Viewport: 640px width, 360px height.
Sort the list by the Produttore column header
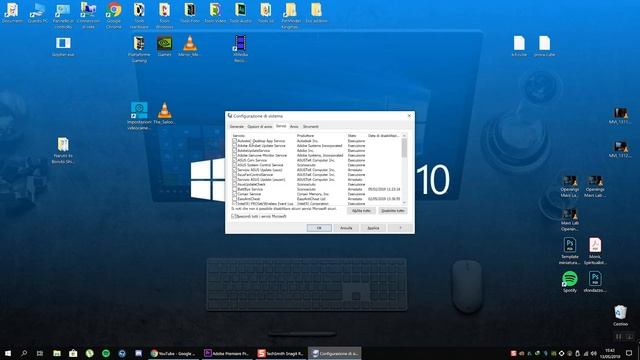pos(321,136)
